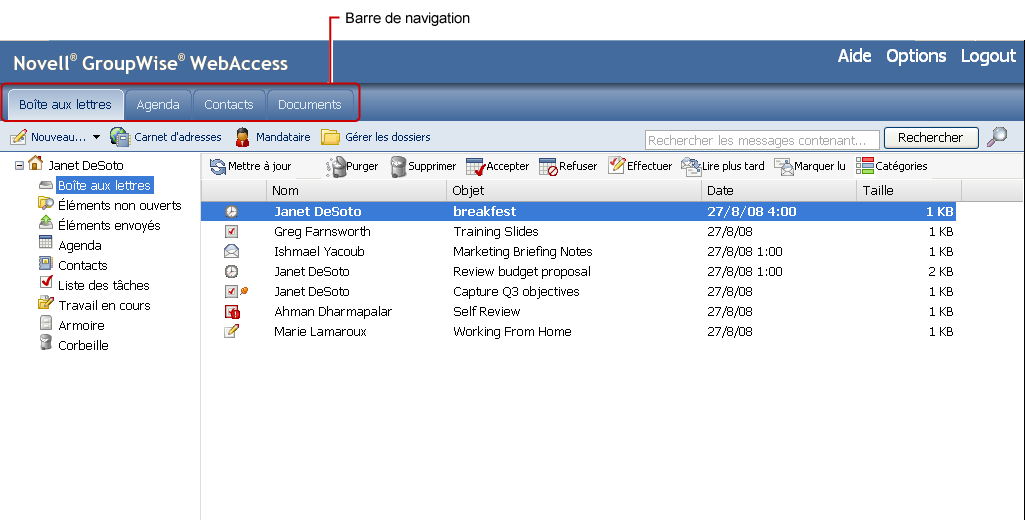Open Working From Home message
The width and height of the screenshot is (1025, 520).
[x=512, y=332]
